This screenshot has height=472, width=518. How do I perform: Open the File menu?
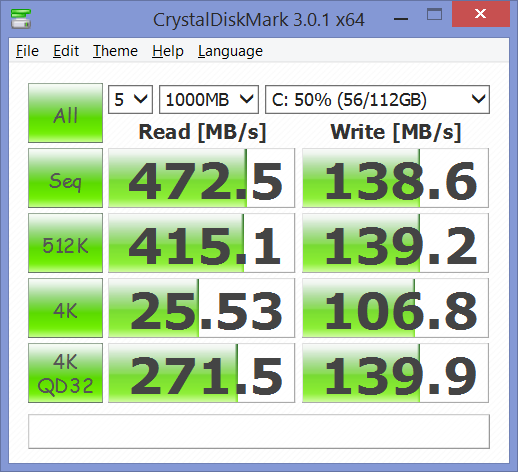(x=27, y=51)
